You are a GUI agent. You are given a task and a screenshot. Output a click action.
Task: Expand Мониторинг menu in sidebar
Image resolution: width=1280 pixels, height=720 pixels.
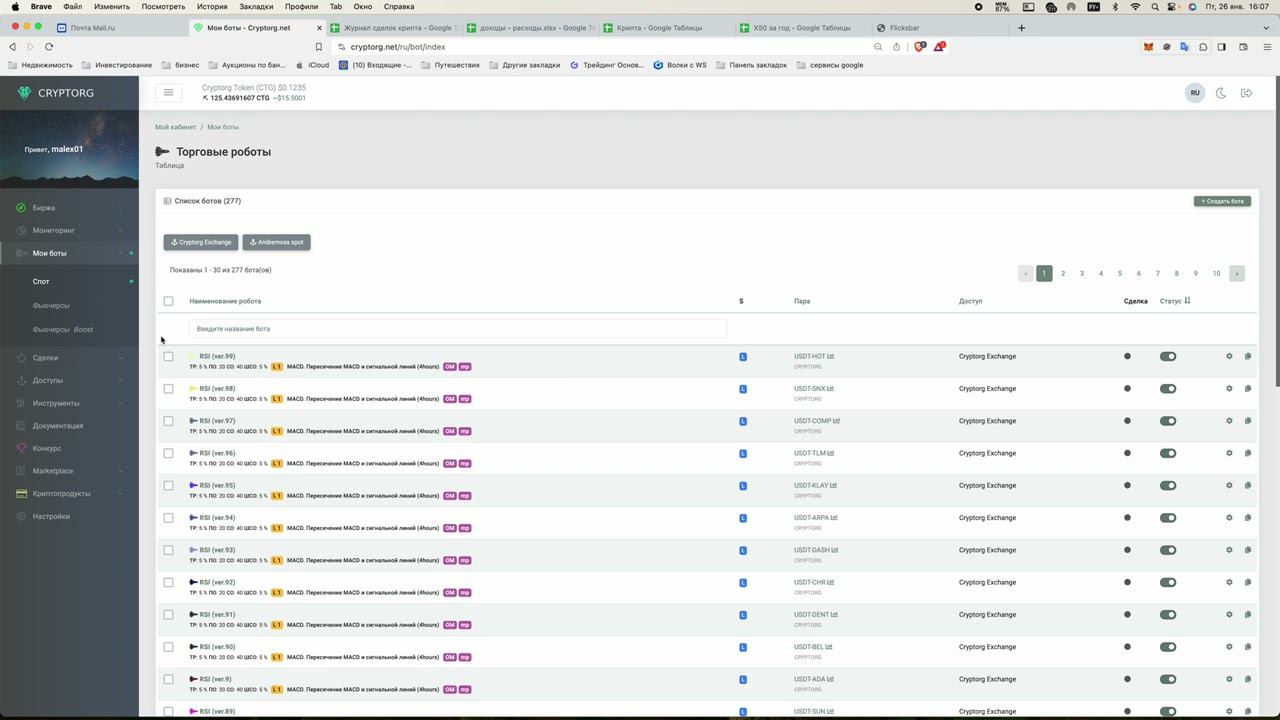click(x=69, y=230)
